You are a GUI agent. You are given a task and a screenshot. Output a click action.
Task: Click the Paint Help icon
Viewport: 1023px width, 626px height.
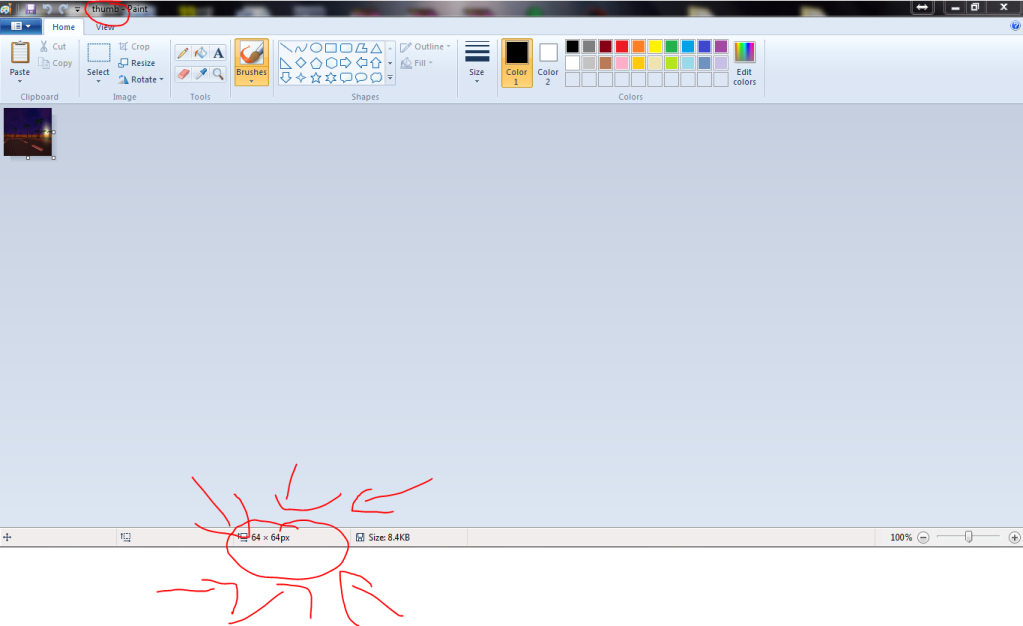coord(1015,27)
